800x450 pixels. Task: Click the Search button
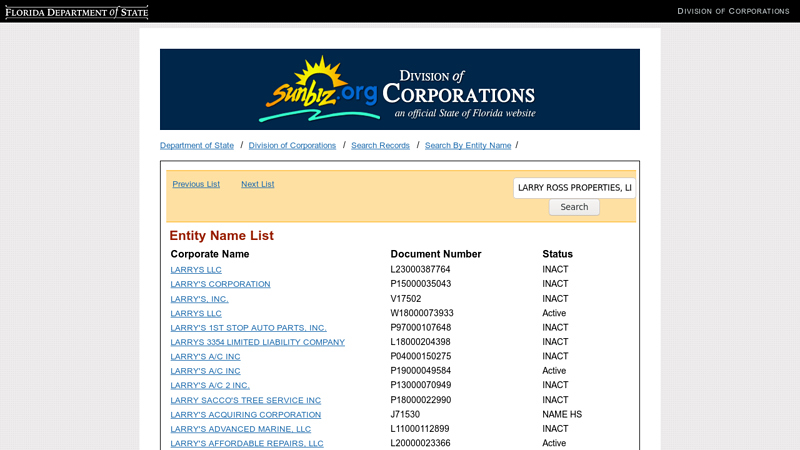pos(574,207)
